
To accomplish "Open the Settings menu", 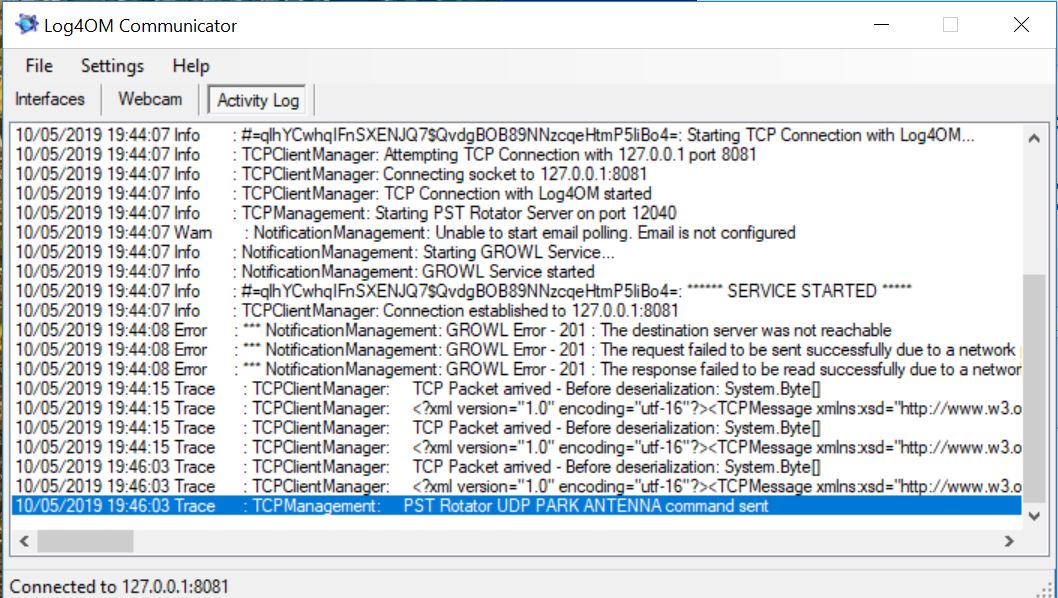I will click(x=112, y=65).
